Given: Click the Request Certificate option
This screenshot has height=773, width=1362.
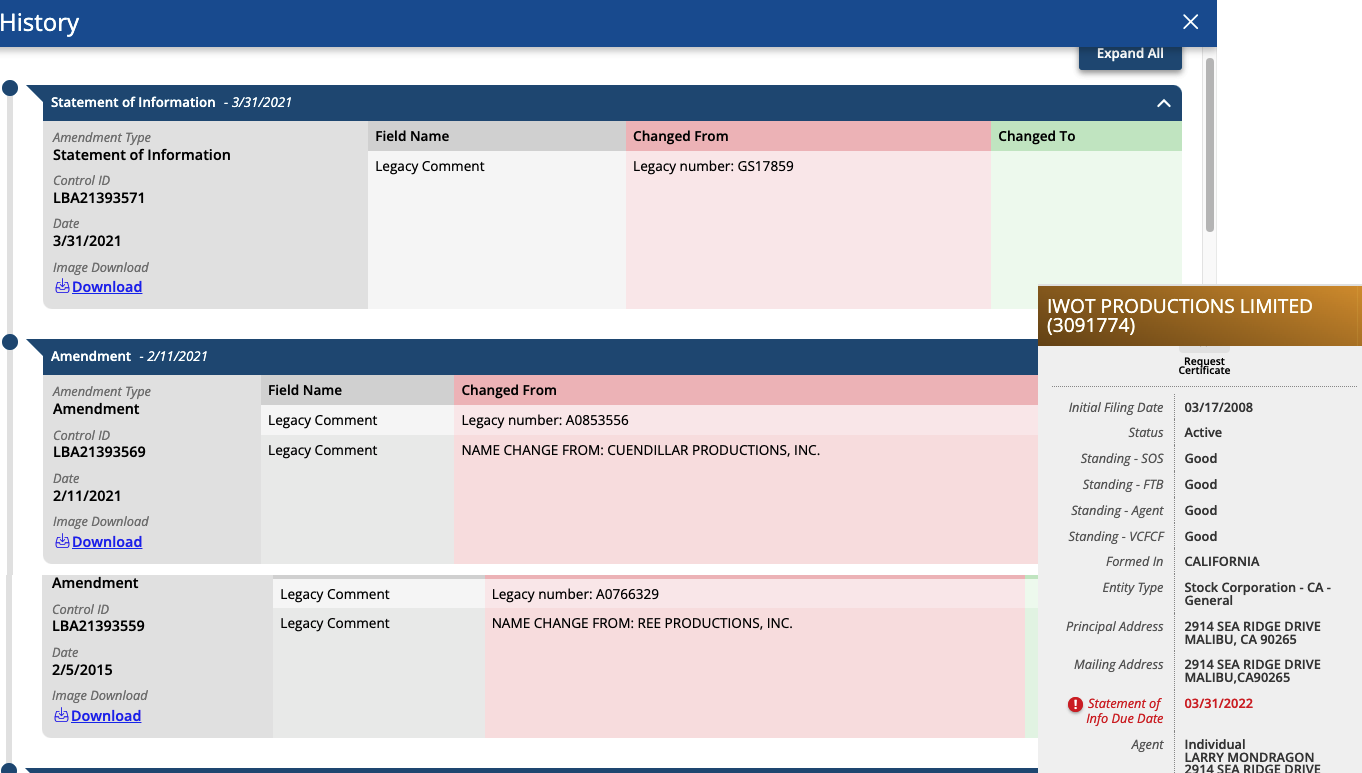Looking at the screenshot, I should click(x=1204, y=366).
